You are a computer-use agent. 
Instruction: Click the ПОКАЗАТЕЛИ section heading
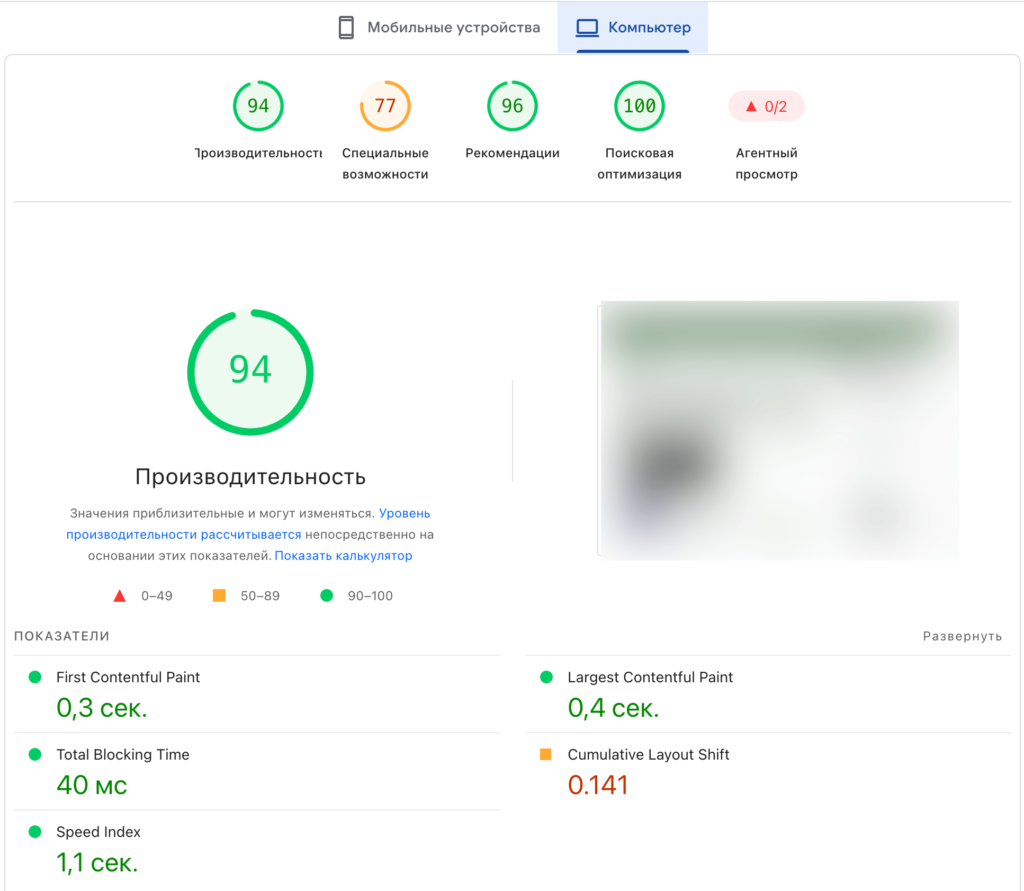click(61, 636)
